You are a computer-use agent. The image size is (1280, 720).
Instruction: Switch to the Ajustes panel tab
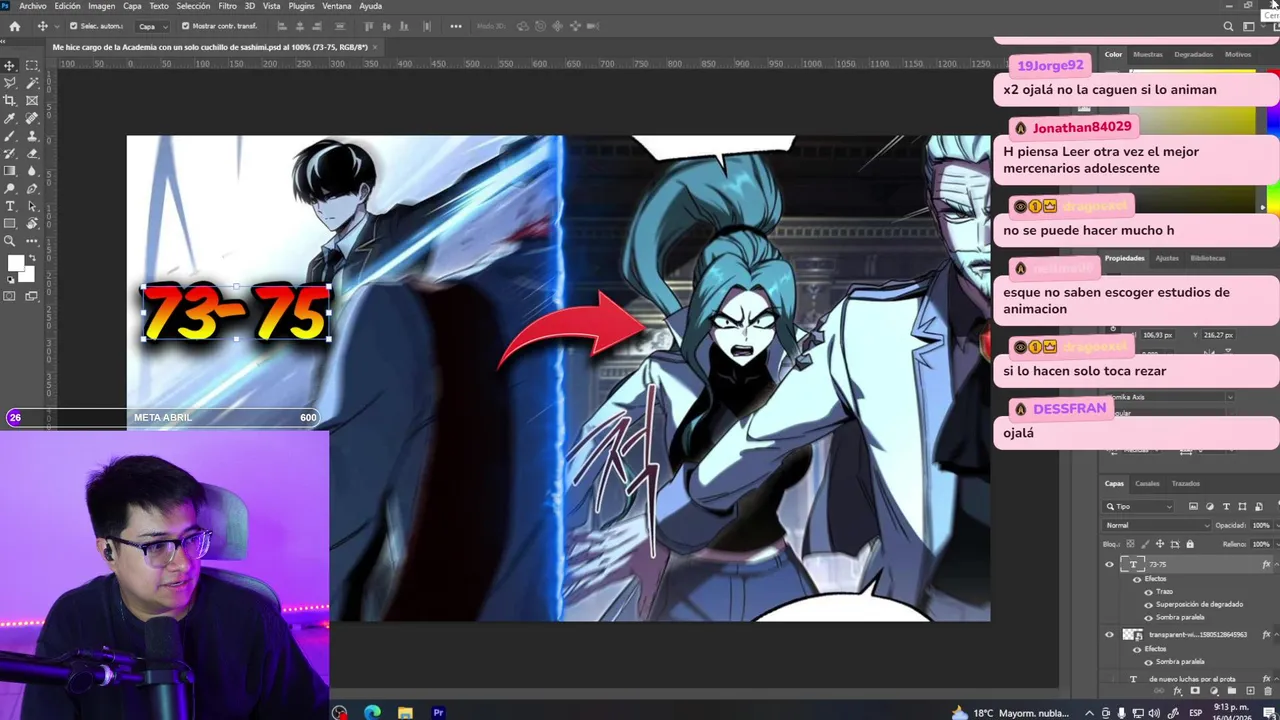coord(1167,258)
